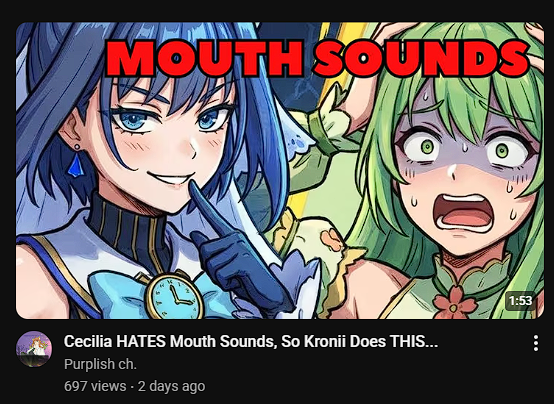Select the word MOUTH in thumbnail overlay
Viewport: 554px width, 404px height.
pos(205,57)
